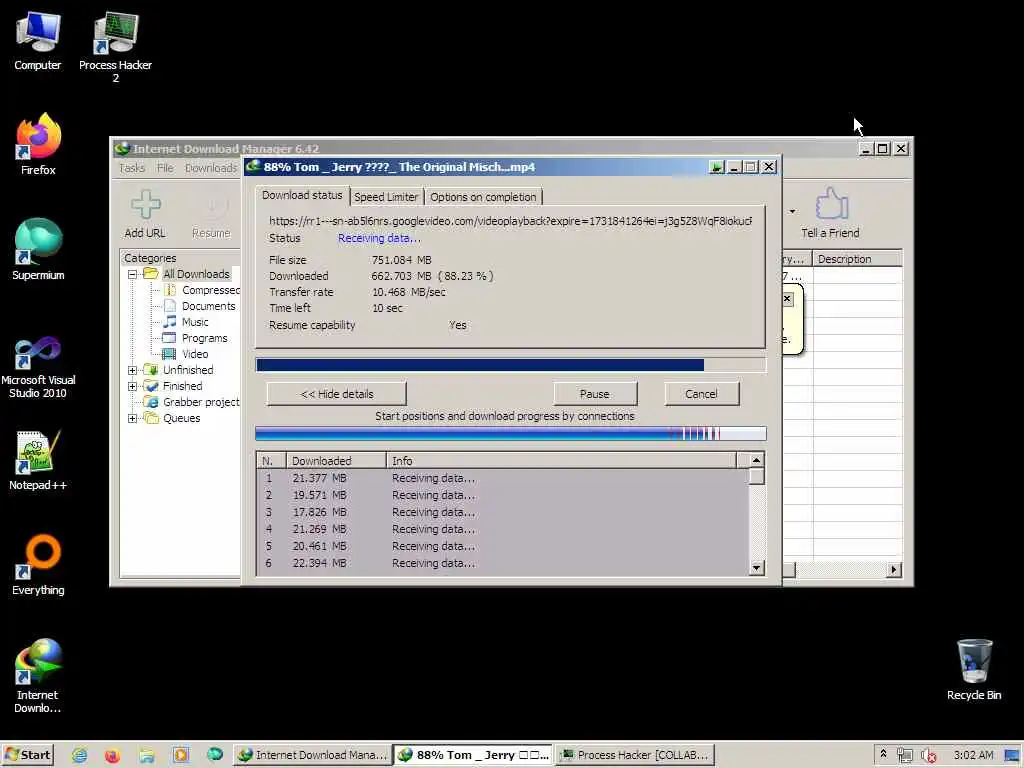Switch to the Speed Limiter tab
Screen dimensions: 1024x768
click(x=386, y=197)
